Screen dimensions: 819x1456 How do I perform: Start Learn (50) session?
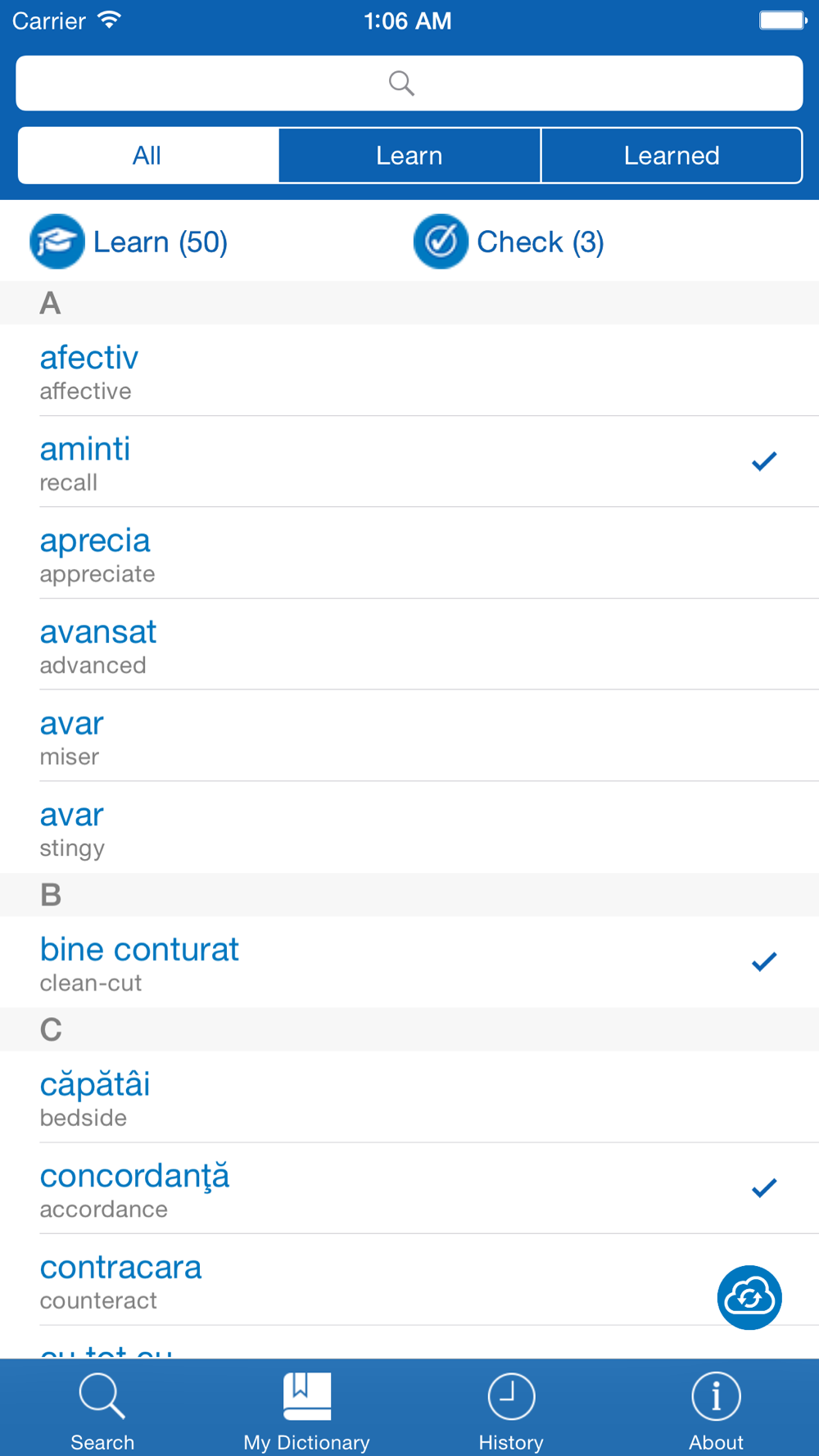161,242
